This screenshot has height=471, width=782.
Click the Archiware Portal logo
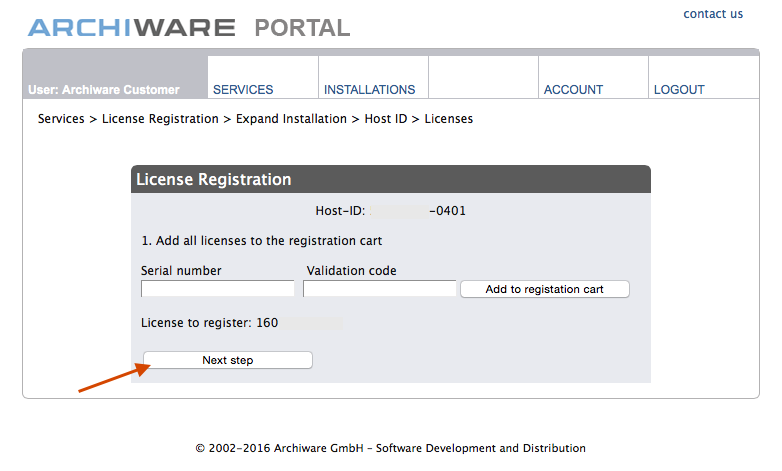[189, 27]
